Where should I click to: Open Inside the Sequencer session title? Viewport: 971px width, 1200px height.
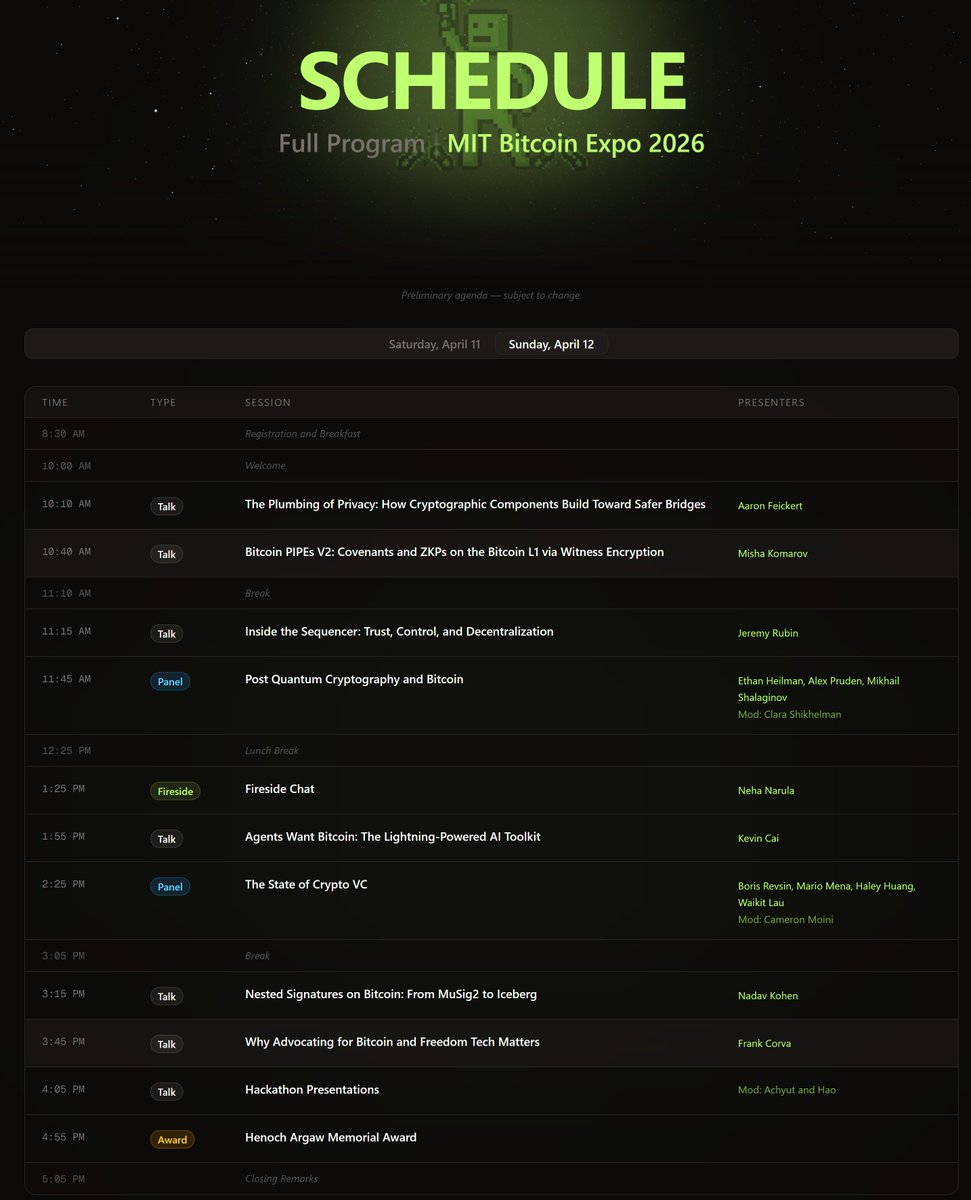399,631
